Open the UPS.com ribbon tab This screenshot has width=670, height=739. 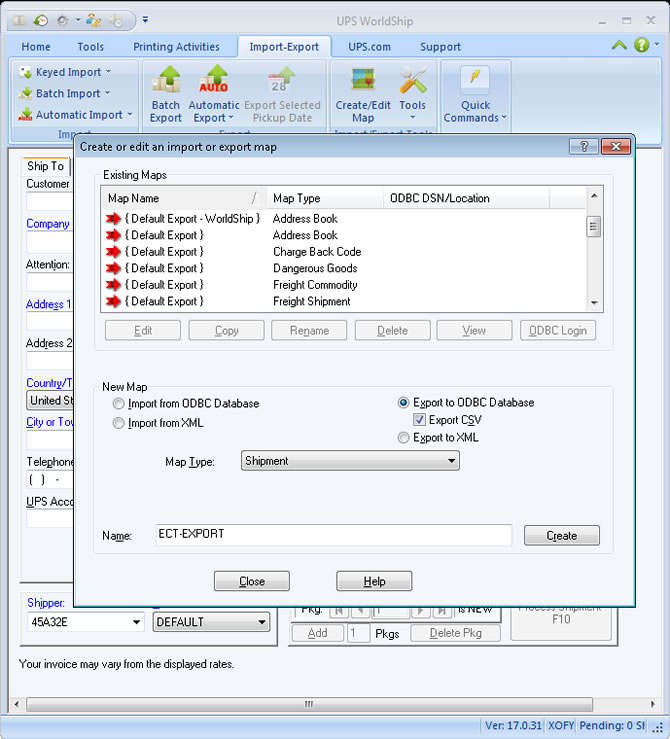point(369,46)
